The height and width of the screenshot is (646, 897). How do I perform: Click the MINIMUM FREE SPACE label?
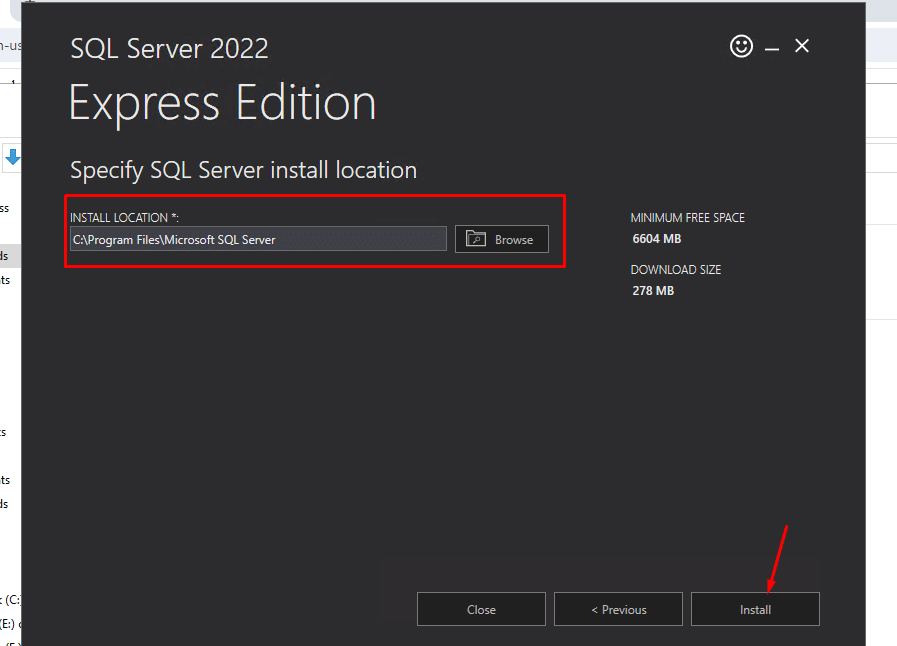pos(687,217)
